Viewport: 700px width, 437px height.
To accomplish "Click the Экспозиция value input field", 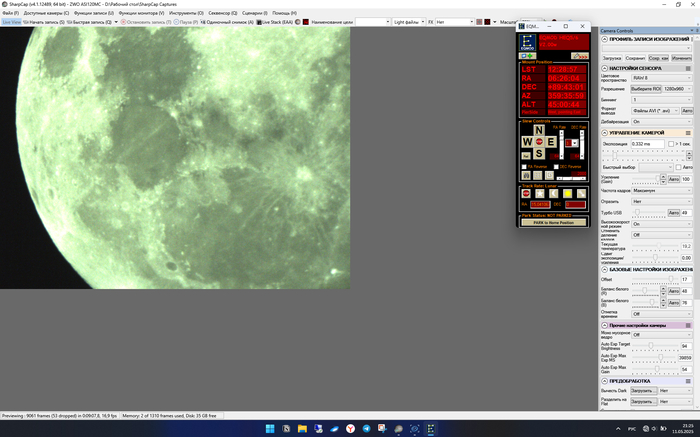I will click(647, 144).
